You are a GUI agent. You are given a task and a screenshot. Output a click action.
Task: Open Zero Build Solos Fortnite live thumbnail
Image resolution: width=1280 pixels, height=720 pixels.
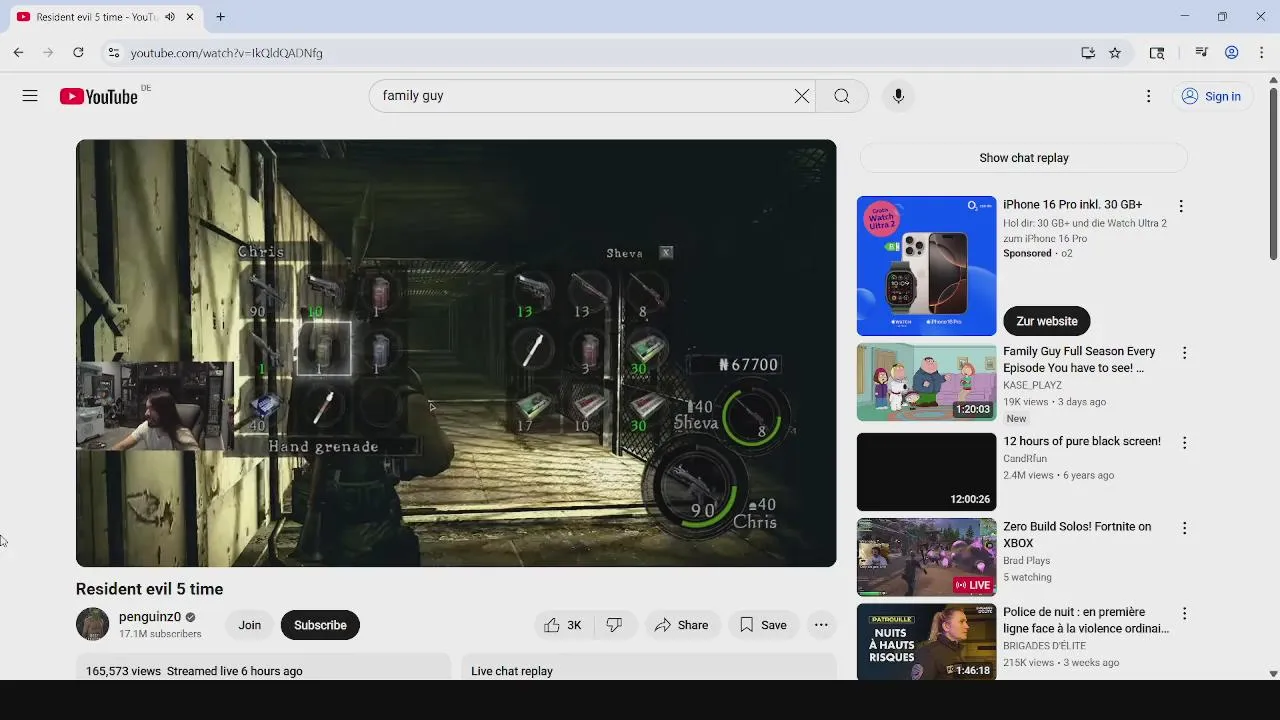[x=926, y=557]
